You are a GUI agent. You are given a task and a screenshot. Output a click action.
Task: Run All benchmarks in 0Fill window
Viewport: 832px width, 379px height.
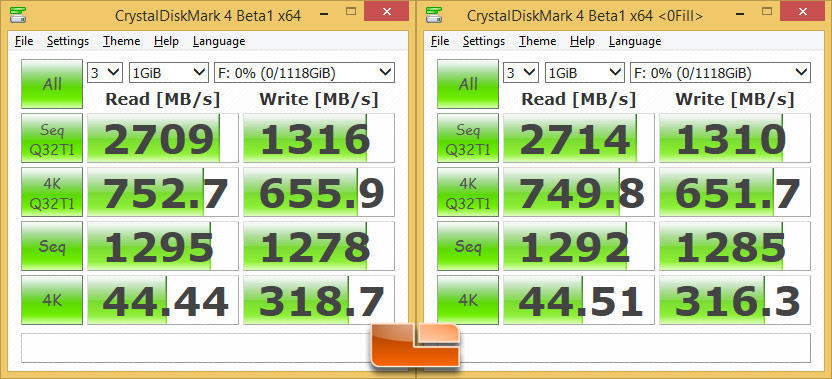tap(468, 84)
